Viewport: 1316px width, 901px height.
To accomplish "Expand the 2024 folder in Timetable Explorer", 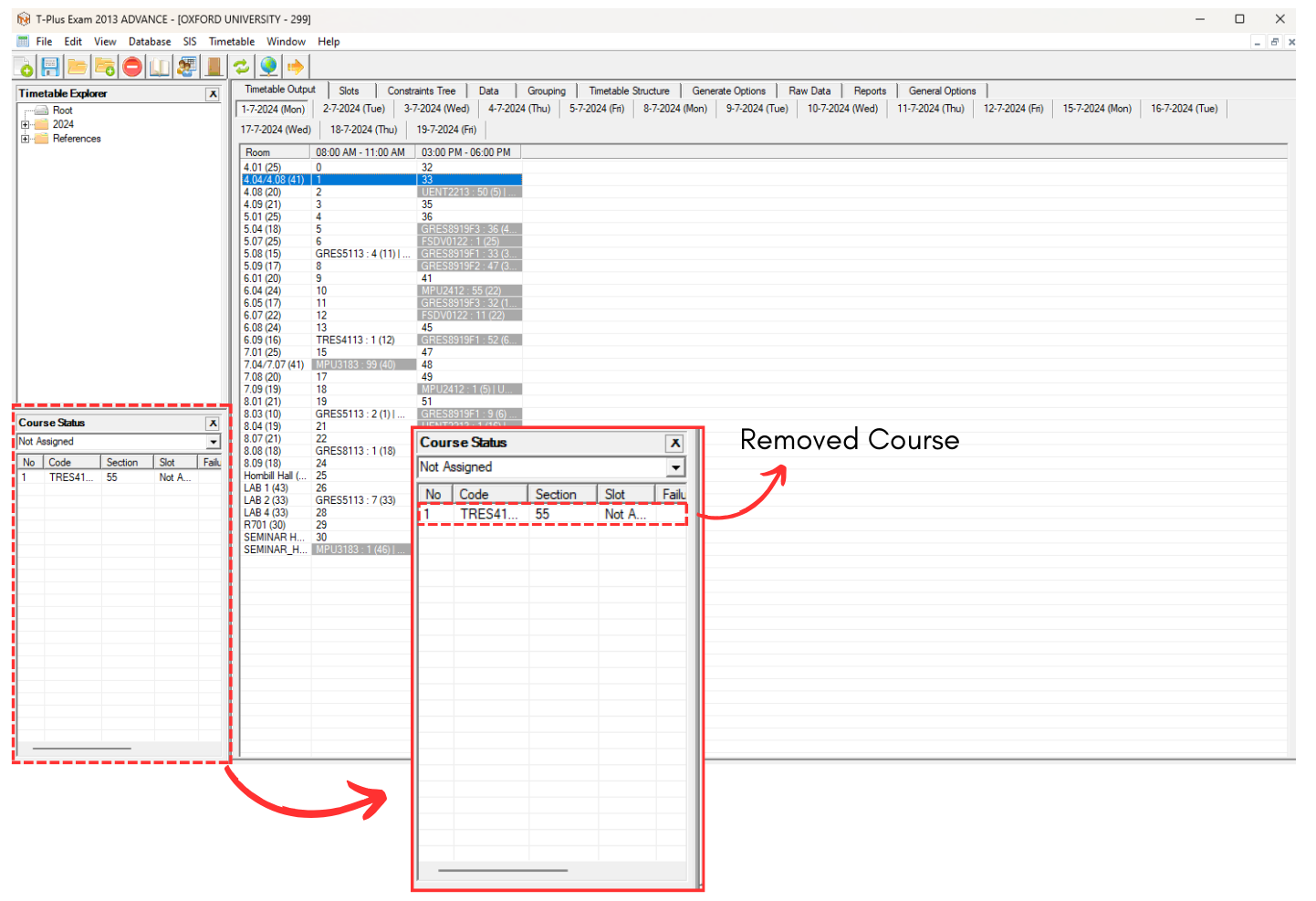I will [x=26, y=123].
